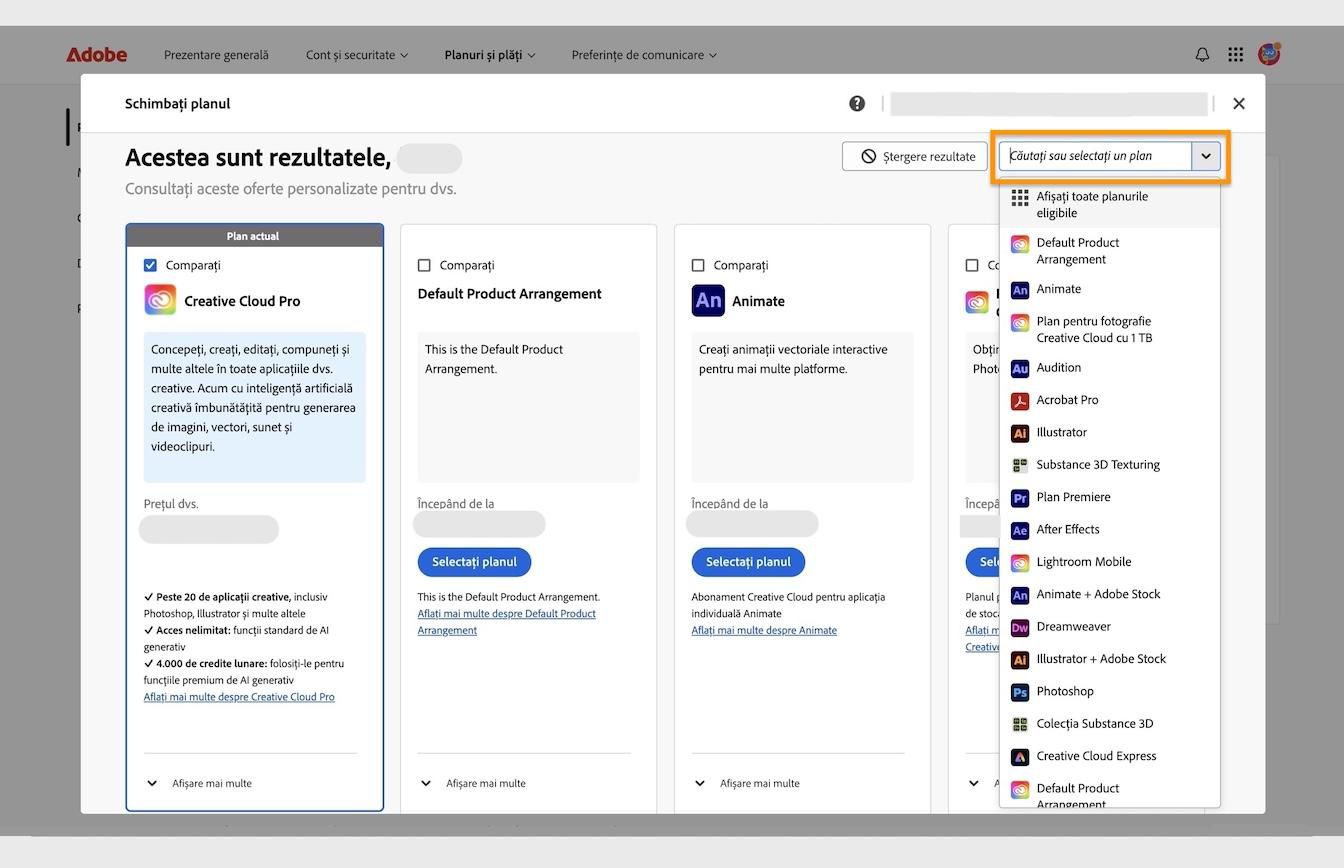Open the Adobe apps grid switcher

[1236, 55]
